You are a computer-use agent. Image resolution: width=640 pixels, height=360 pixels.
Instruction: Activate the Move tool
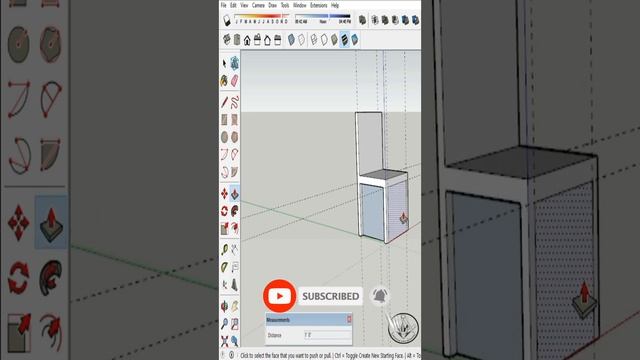point(224,193)
